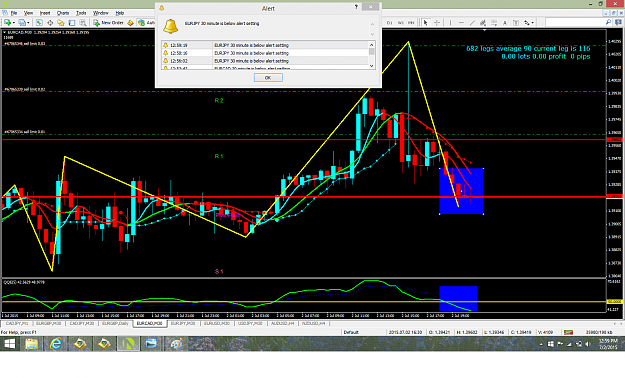Open the Strategy Tester magnifier icon
The image size is (625, 378).
pos(83,23)
